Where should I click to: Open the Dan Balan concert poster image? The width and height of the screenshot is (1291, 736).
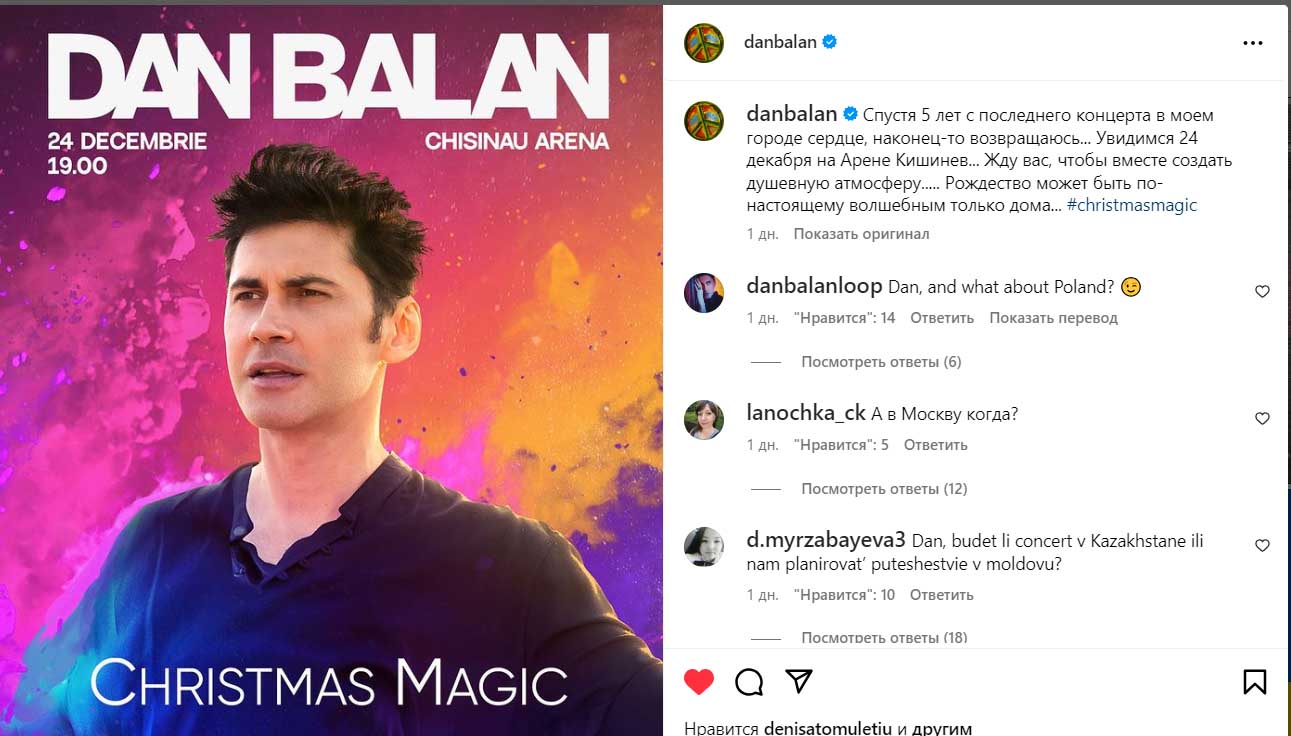tap(331, 370)
